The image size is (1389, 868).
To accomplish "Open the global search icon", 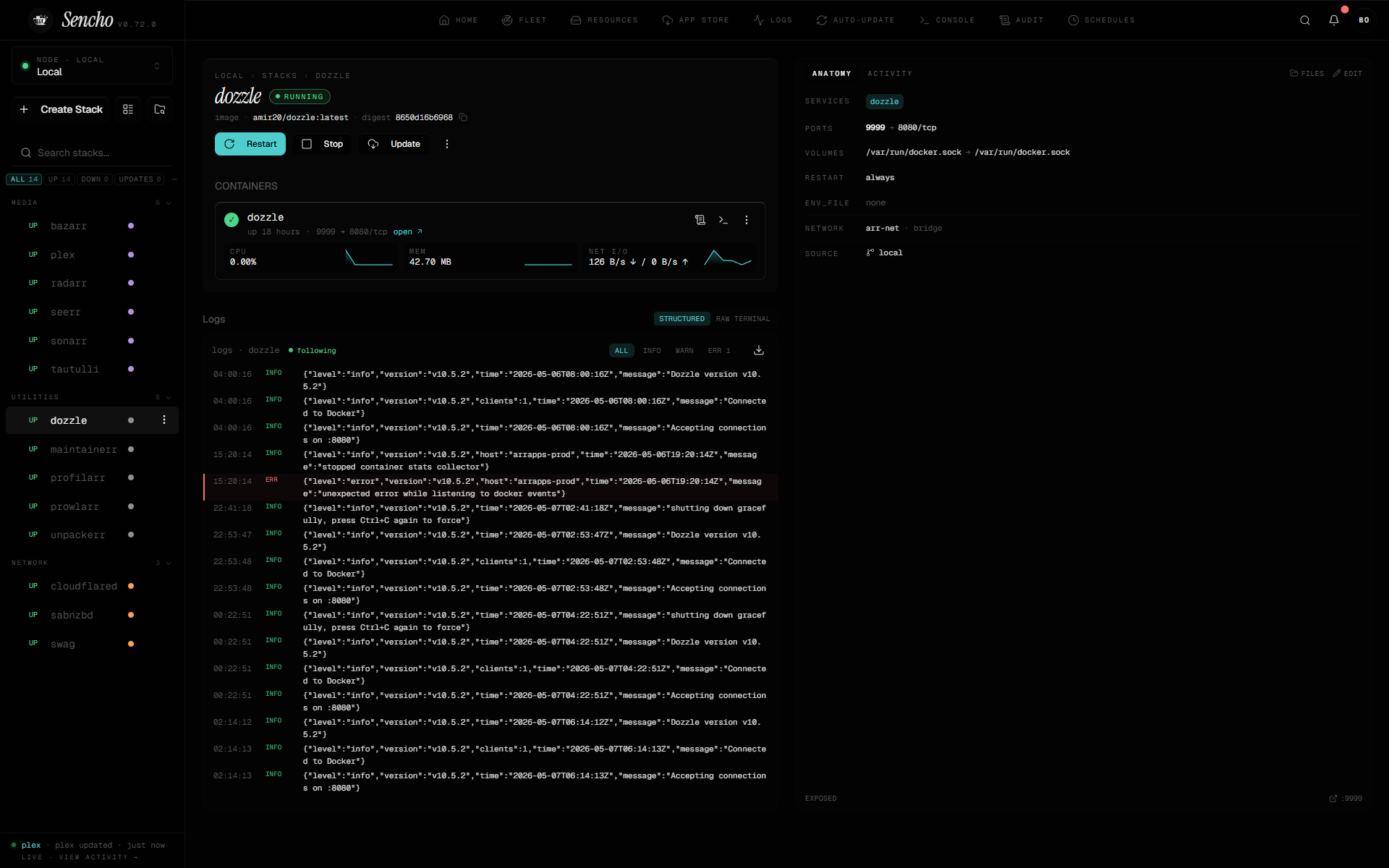I will (1305, 20).
